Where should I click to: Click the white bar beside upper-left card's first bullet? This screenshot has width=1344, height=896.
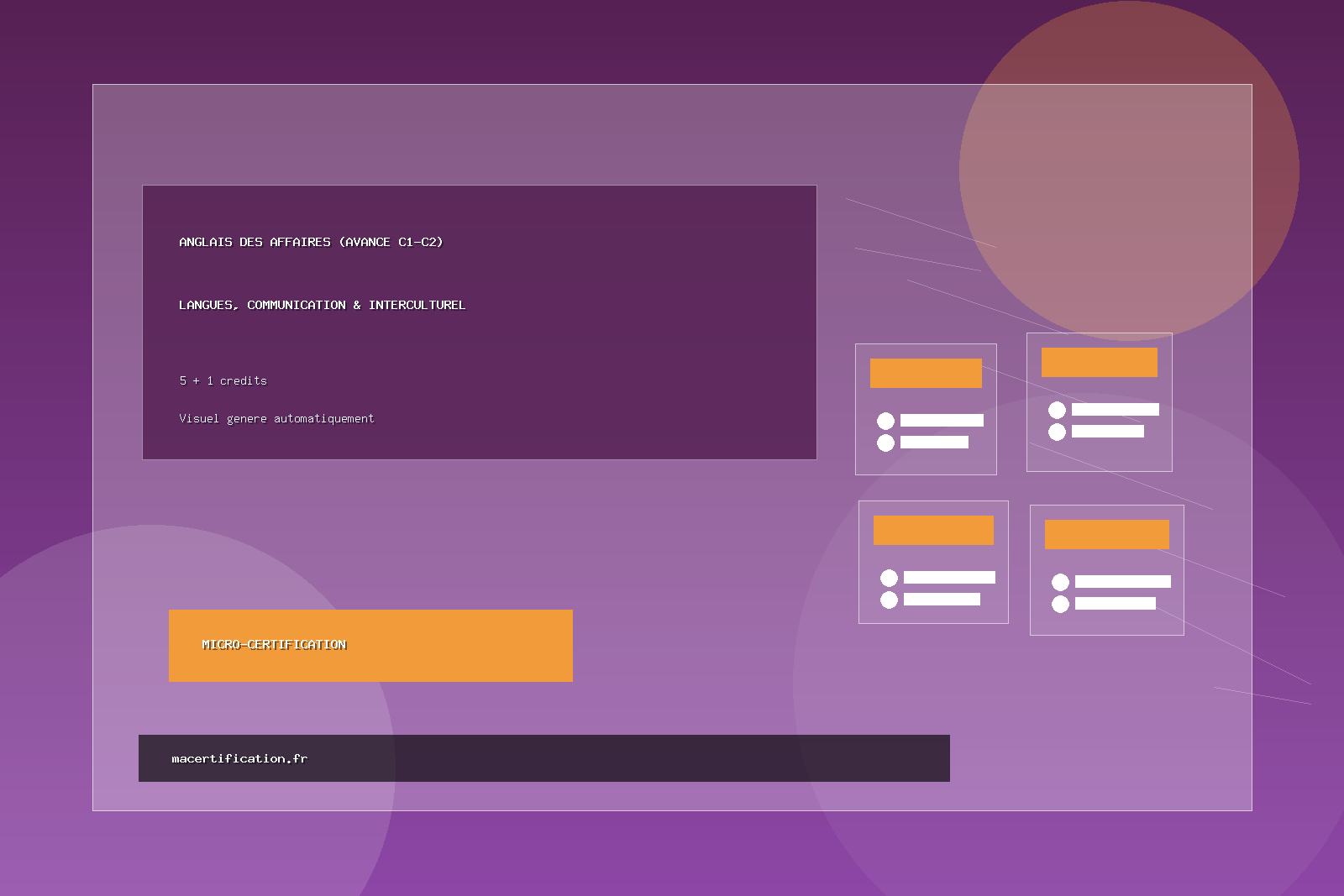coord(942,421)
